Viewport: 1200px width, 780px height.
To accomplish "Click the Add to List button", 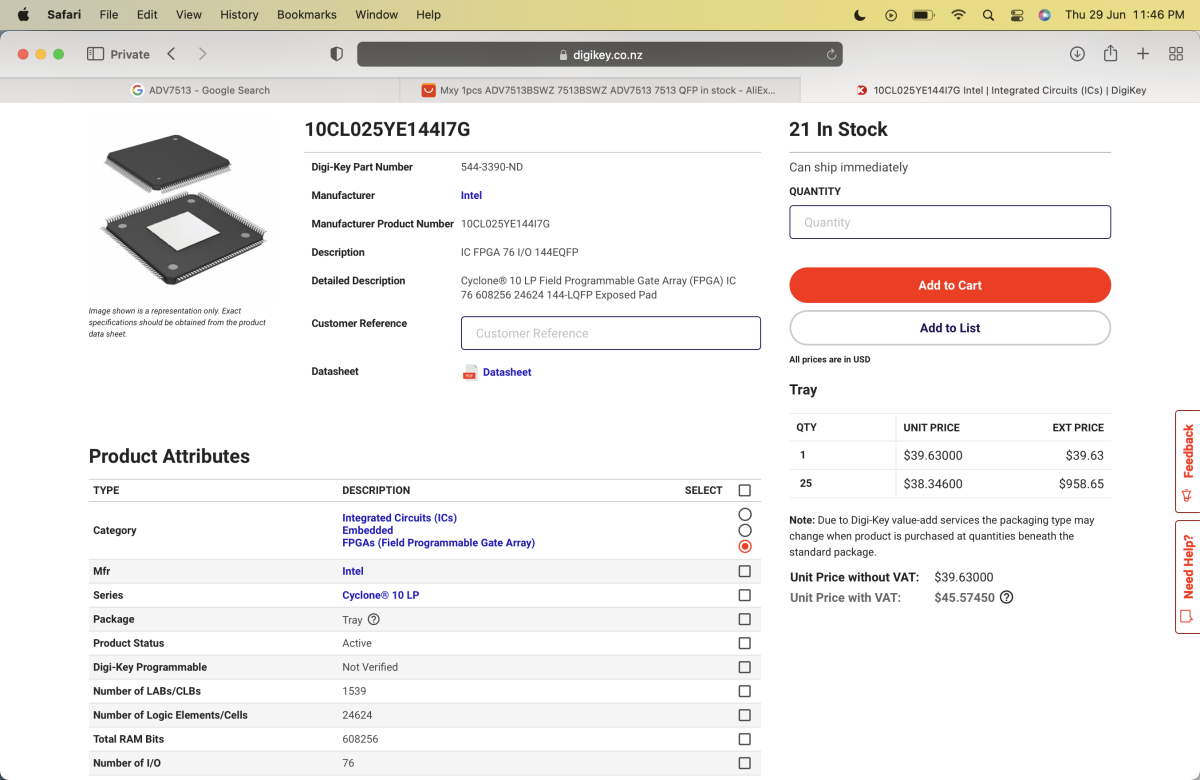I will [x=950, y=328].
